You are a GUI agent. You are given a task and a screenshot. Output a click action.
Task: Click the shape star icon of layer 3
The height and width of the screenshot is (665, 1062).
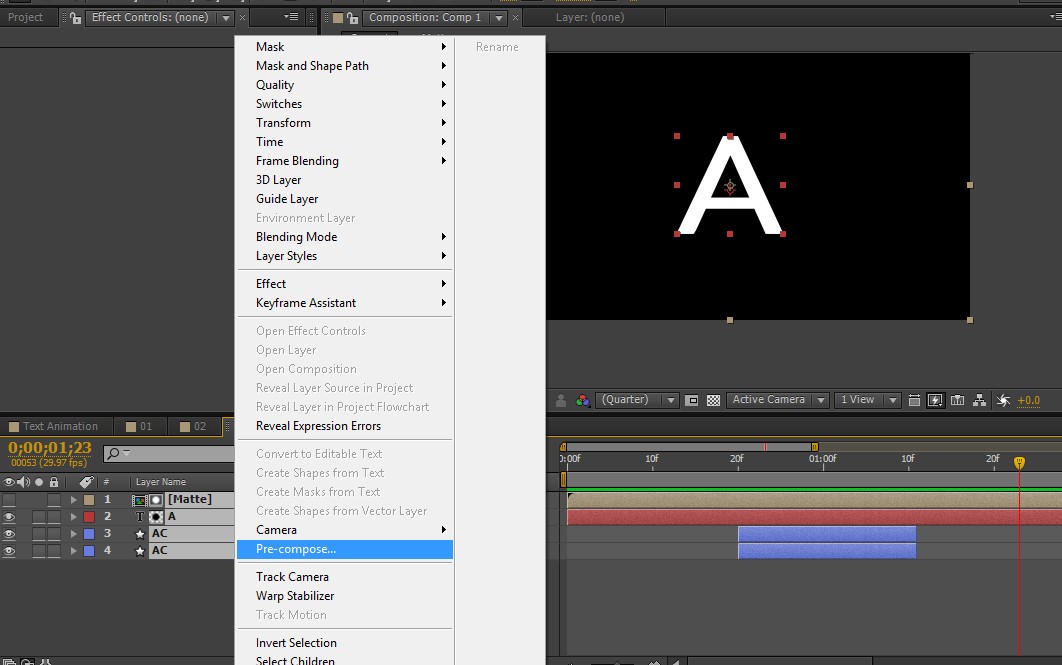[x=140, y=534]
